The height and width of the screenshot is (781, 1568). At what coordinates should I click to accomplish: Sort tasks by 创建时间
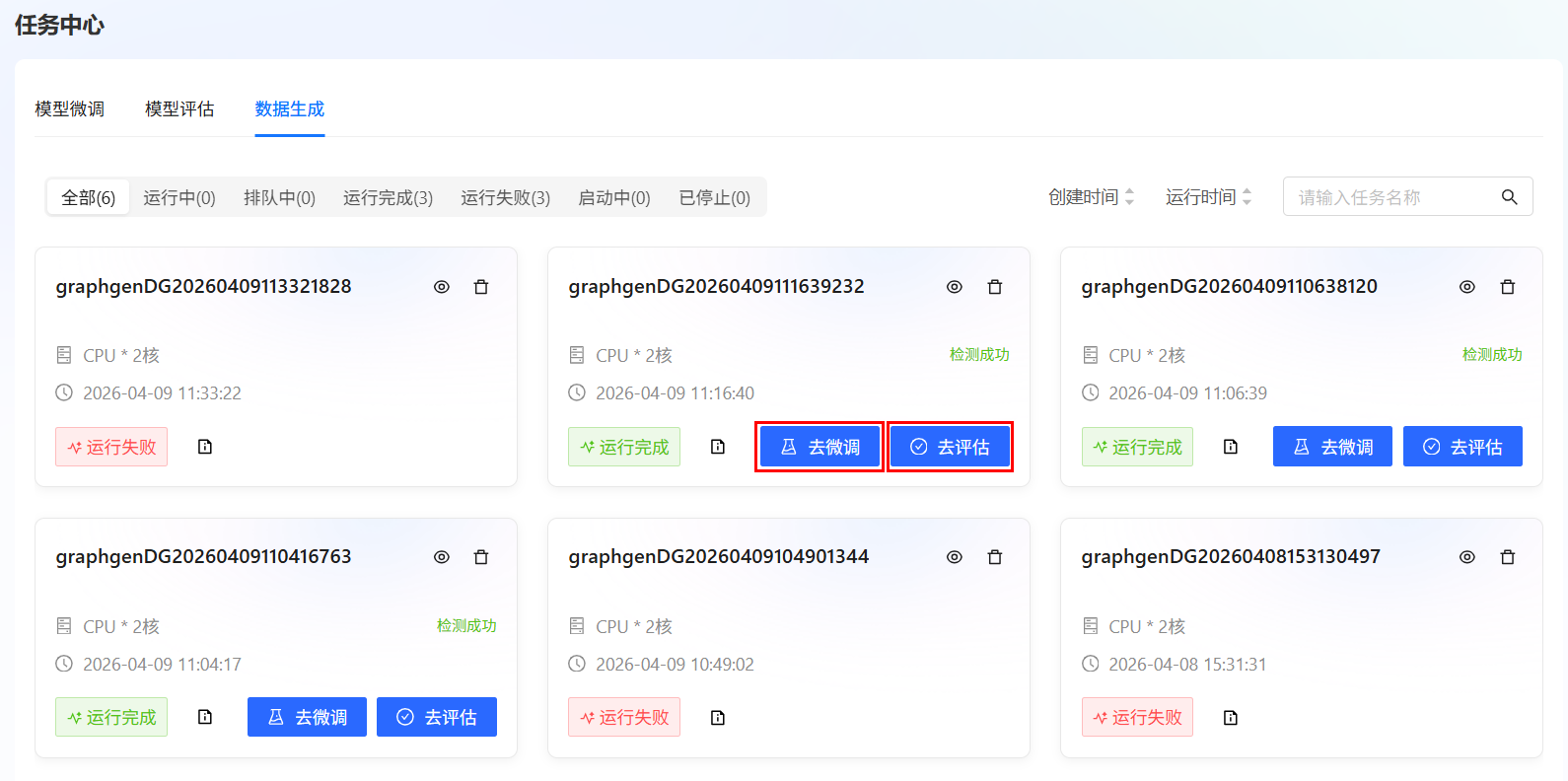(1091, 197)
